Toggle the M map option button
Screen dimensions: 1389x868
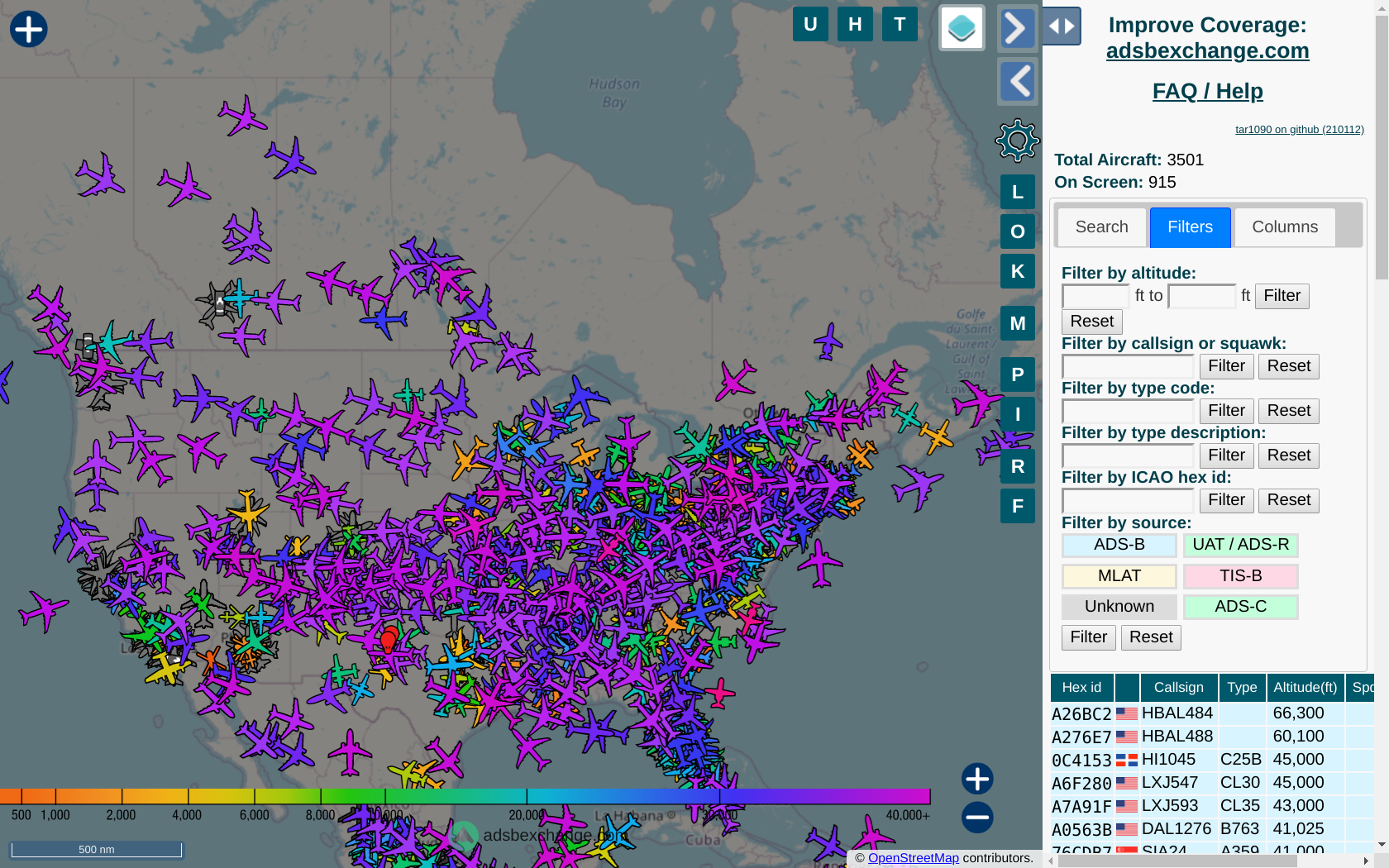[1018, 323]
